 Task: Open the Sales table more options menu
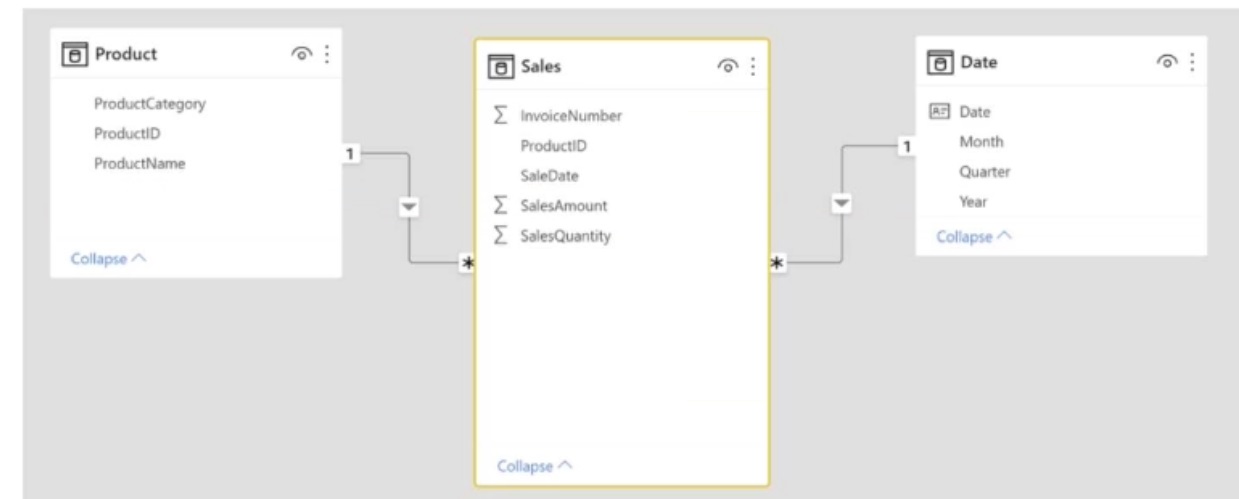pyautogui.click(x=752, y=67)
